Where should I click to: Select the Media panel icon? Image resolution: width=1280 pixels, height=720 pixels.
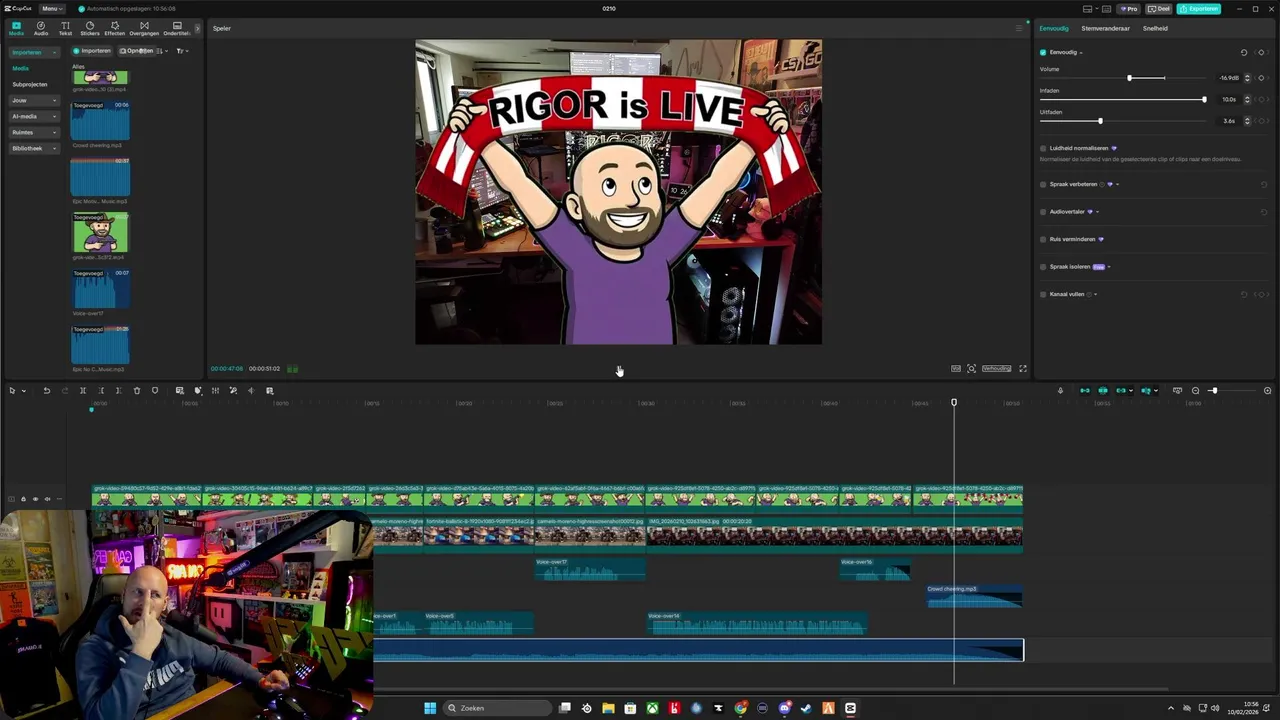coord(16,28)
